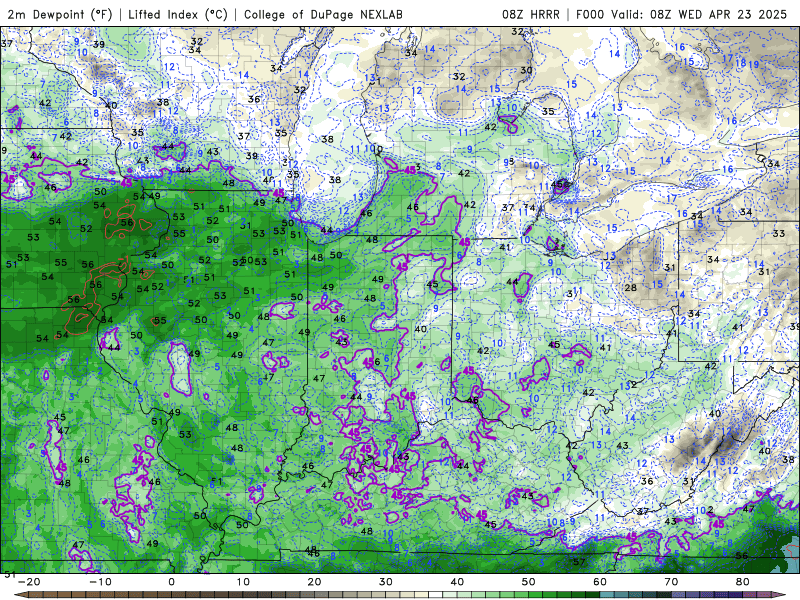
Task: Click the '-20' color scale label
Action: (29, 582)
